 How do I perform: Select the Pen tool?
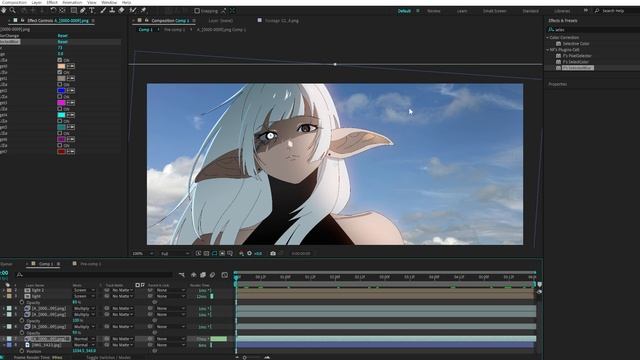82,10
